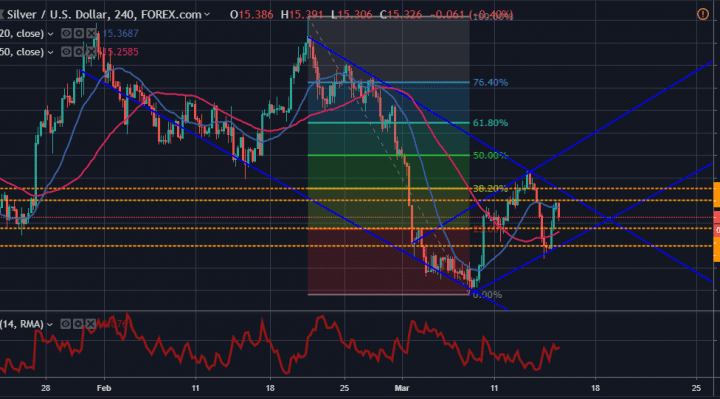Toggle visibility of the 50, close indicator

(x=66, y=52)
